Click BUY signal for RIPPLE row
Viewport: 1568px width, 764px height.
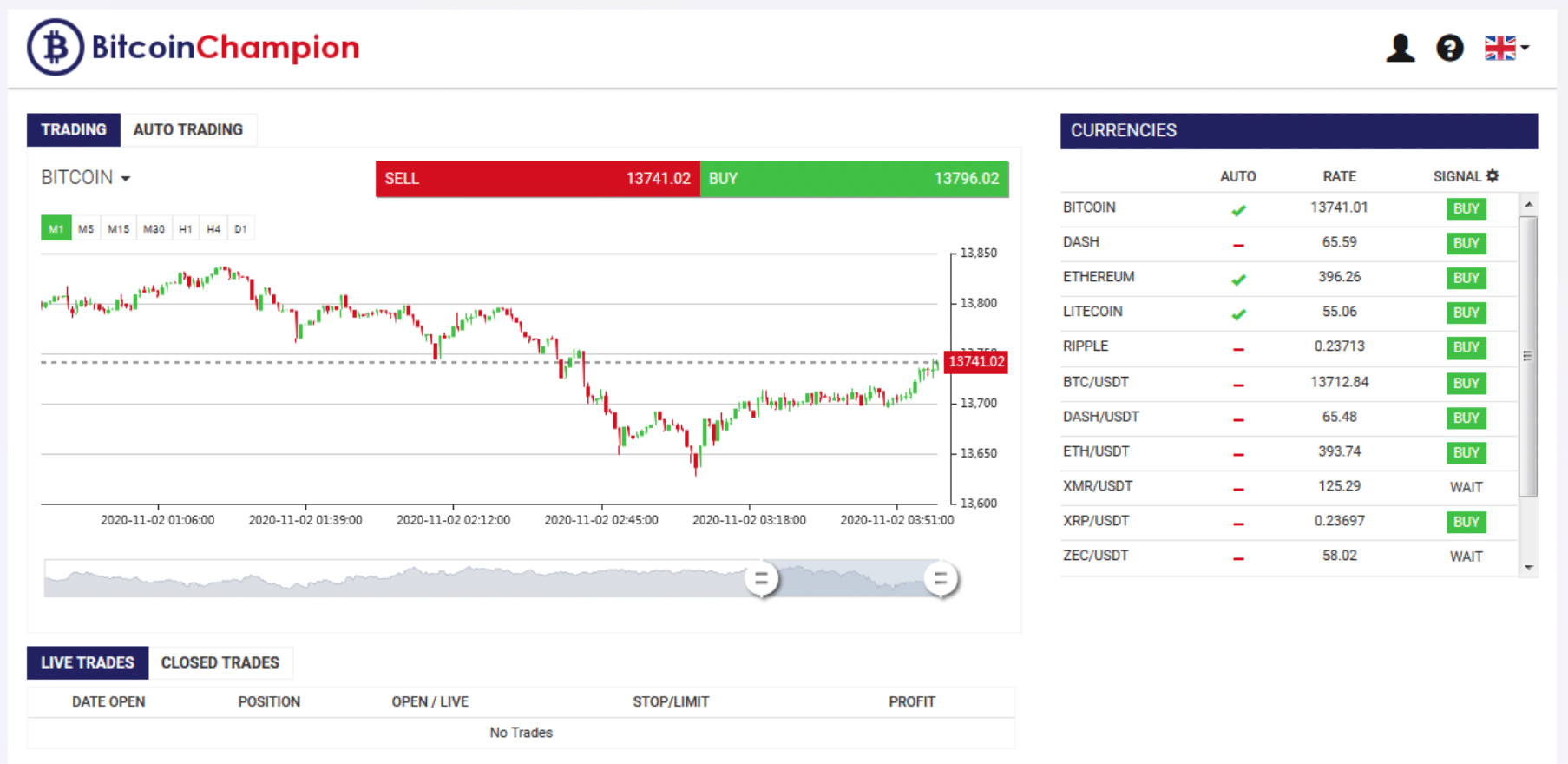pyautogui.click(x=1466, y=347)
